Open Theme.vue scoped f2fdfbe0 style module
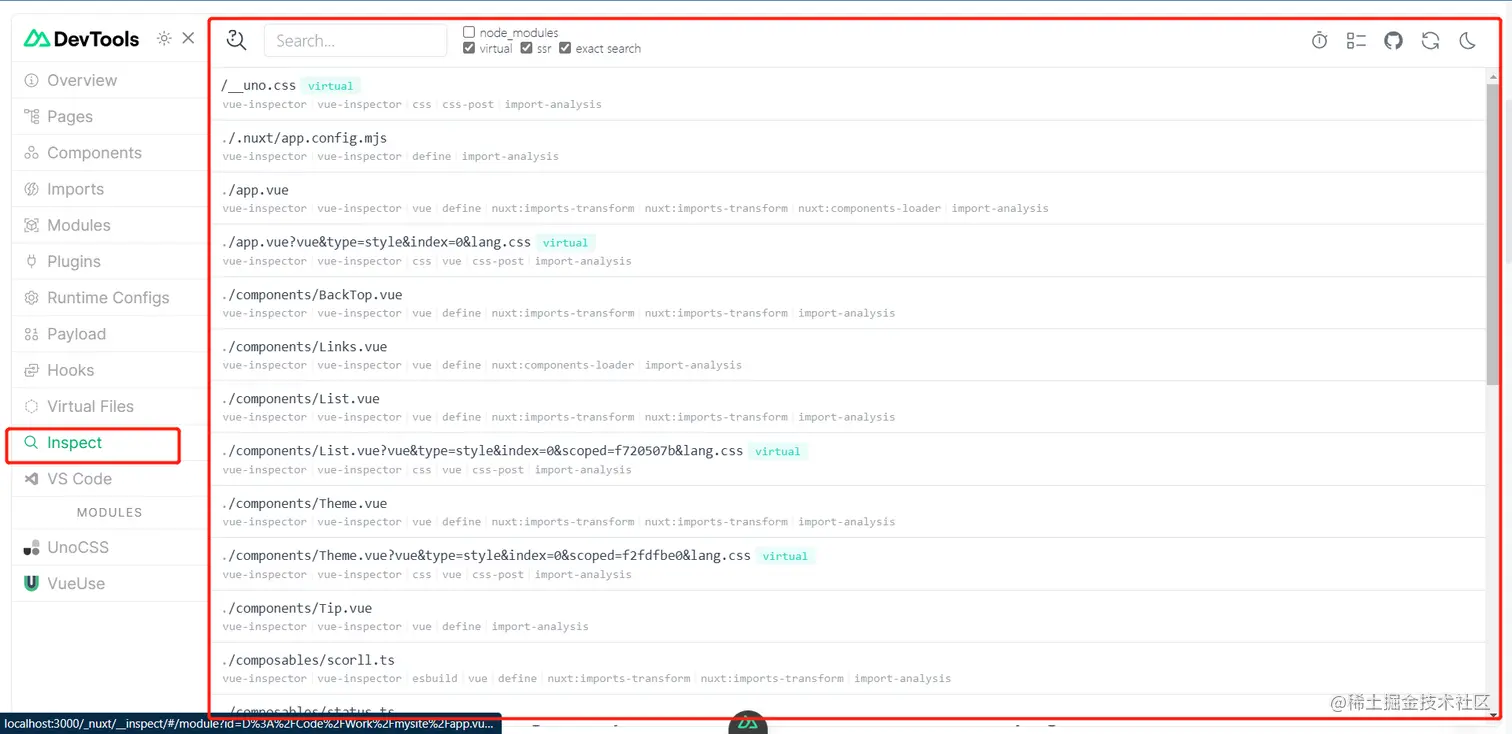Viewport: 1512px width, 734px height. click(849, 564)
